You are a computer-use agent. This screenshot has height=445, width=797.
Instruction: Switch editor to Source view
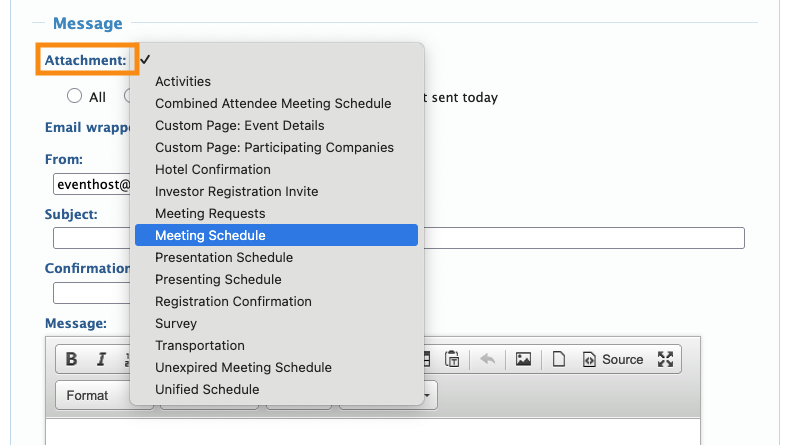tap(612, 360)
